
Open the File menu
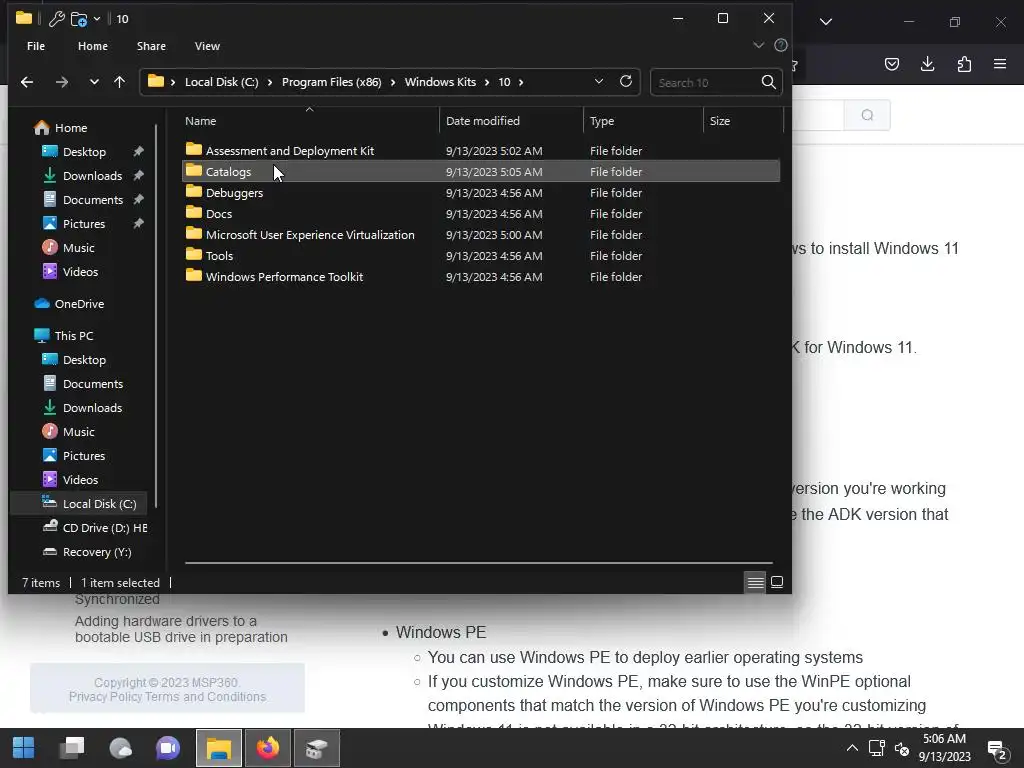(x=36, y=46)
